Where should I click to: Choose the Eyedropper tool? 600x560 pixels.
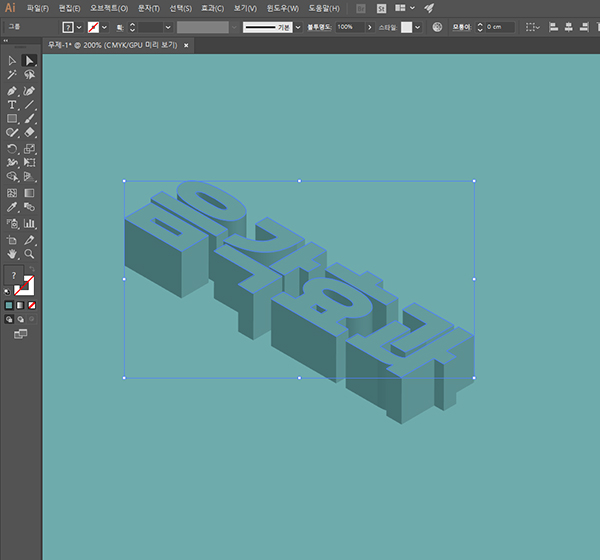pyautogui.click(x=12, y=207)
